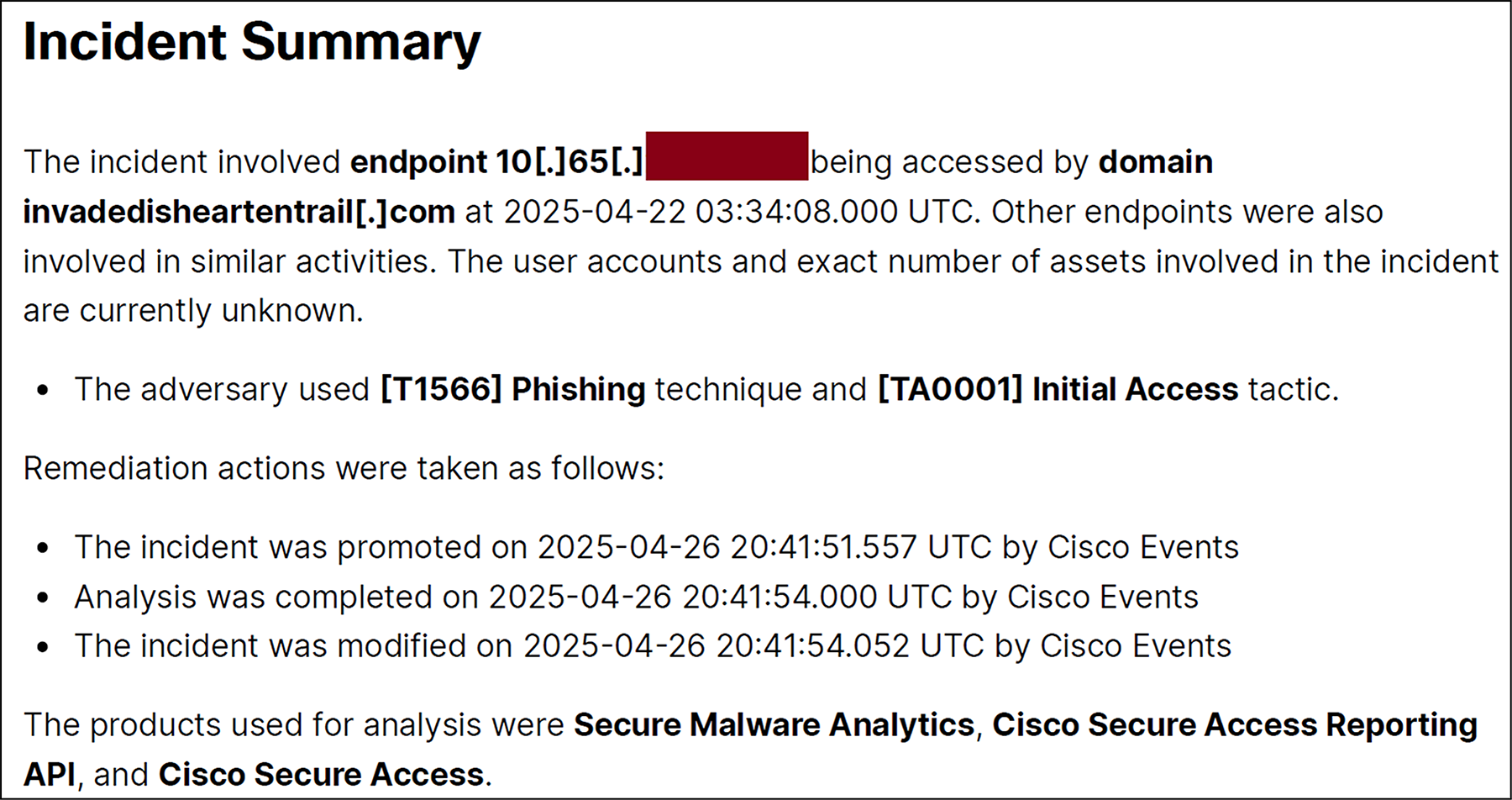
Task: Click the bullet before adversary technique line
Action: coord(43,391)
